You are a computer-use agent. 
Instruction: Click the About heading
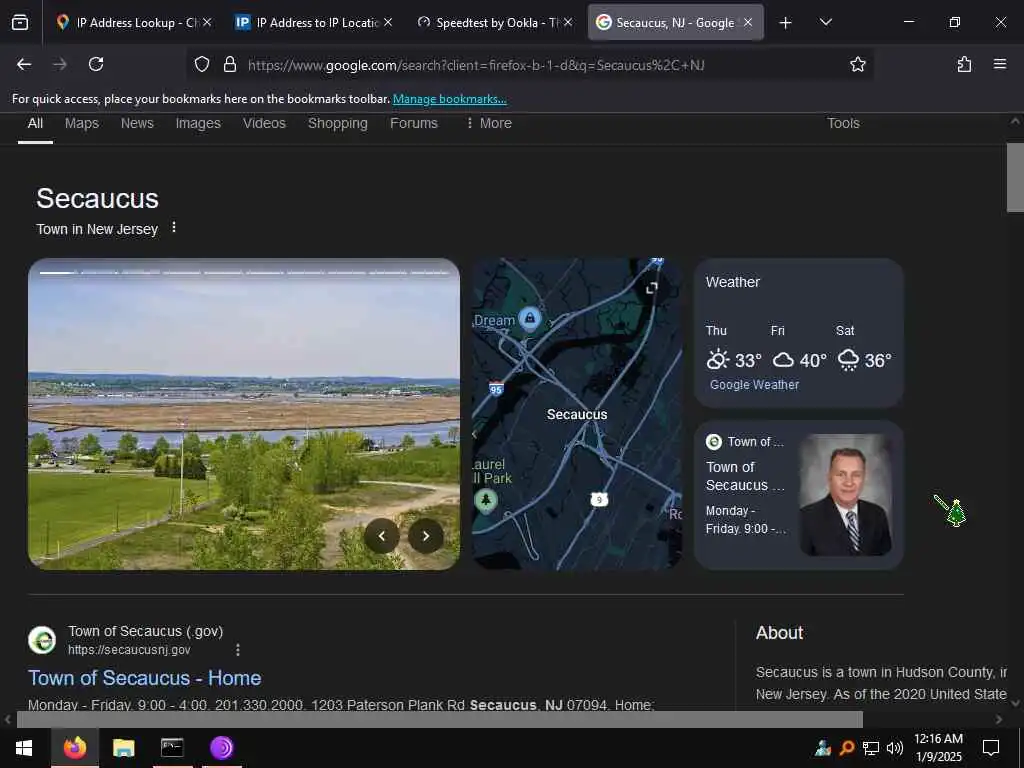(779, 633)
